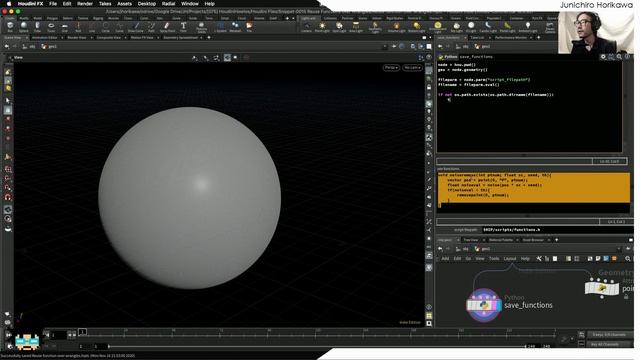Select the Torus shelf tool
Image resolution: width=640 pixels, height=360 pixels.
pyautogui.click(x=51, y=27)
